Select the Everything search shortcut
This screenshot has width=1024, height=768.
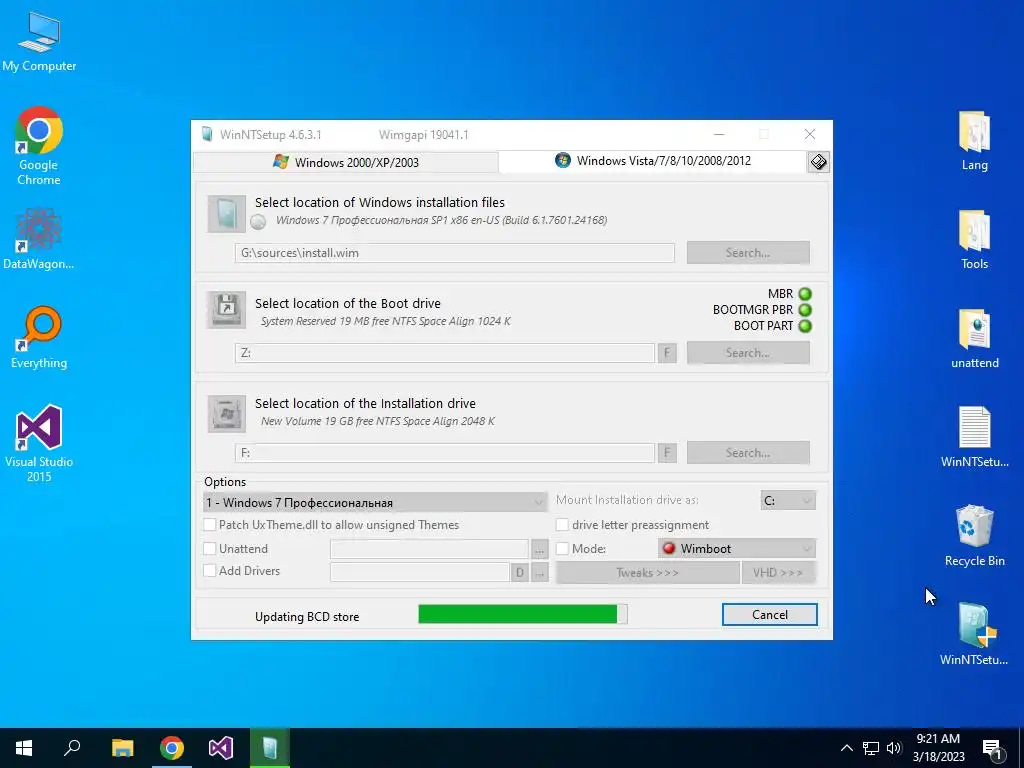[x=39, y=337]
